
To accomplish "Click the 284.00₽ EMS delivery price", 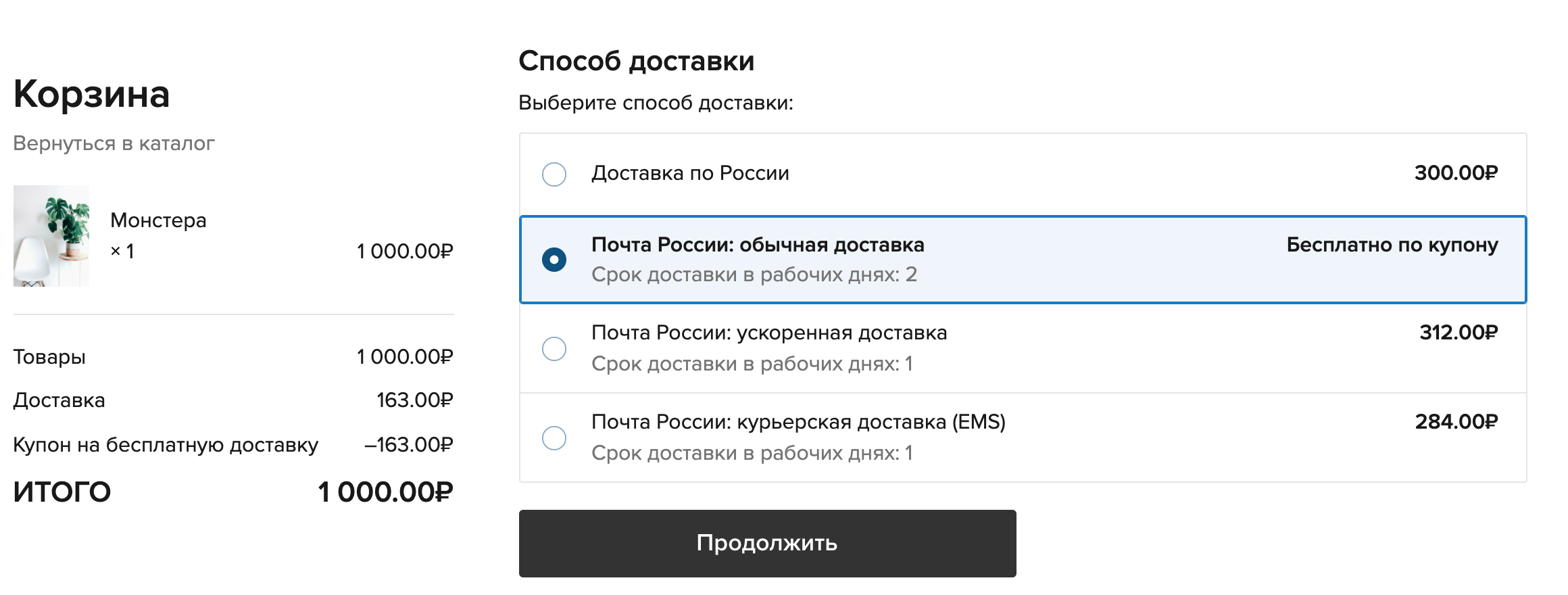I will tap(1456, 422).
